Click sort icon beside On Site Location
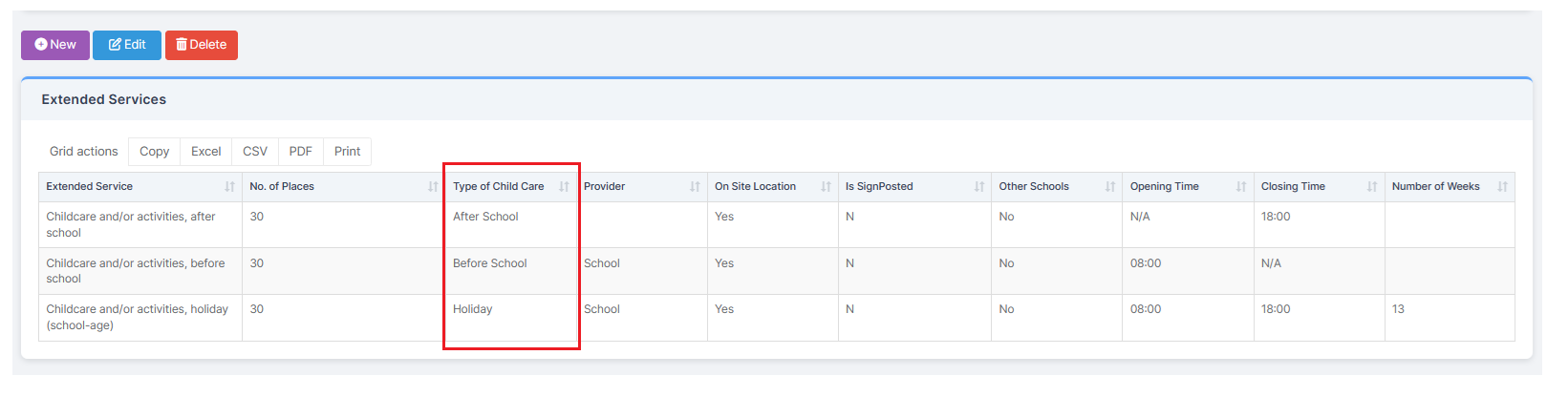 coord(826,187)
